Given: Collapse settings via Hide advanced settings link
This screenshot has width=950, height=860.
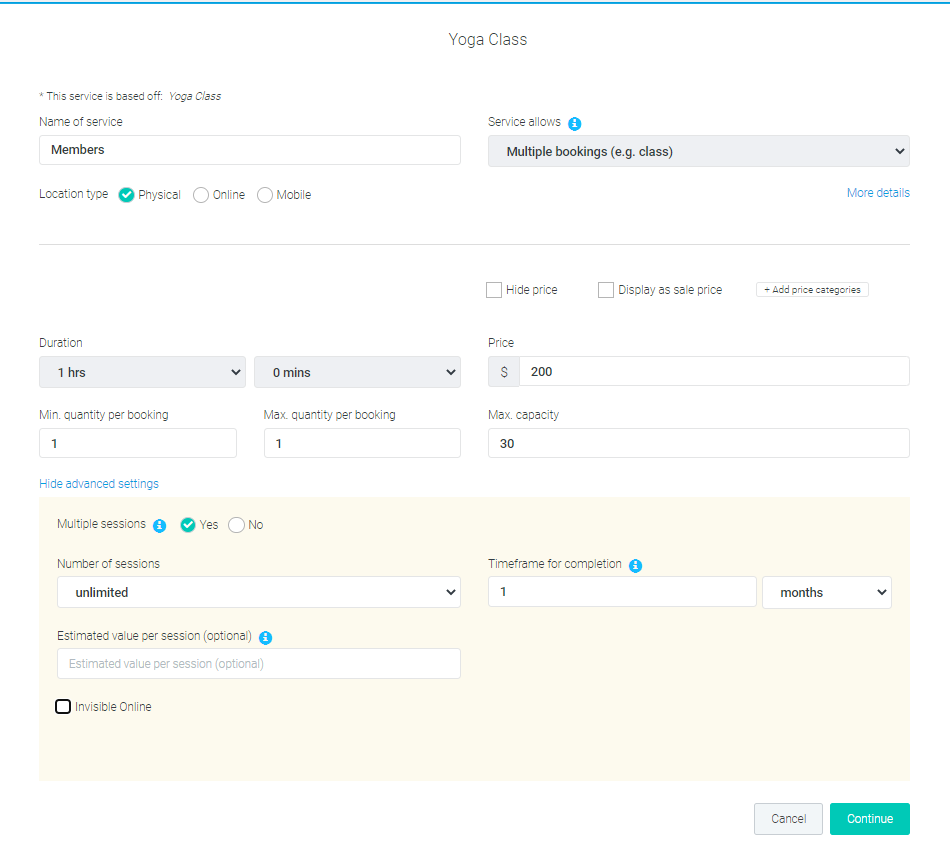Looking at the screenshot, I should [x=98, y=483].
